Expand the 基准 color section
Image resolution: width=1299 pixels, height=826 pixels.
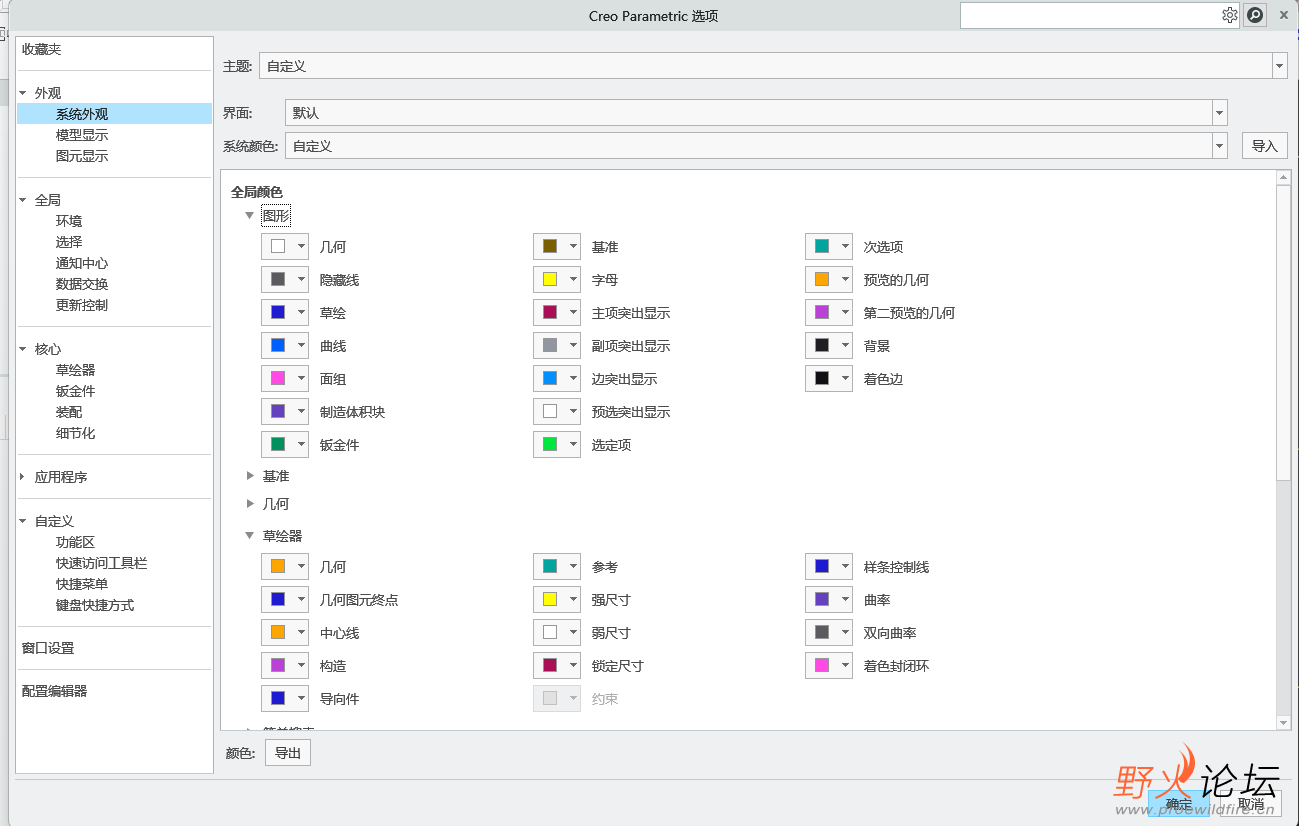(x=250, y=476)
